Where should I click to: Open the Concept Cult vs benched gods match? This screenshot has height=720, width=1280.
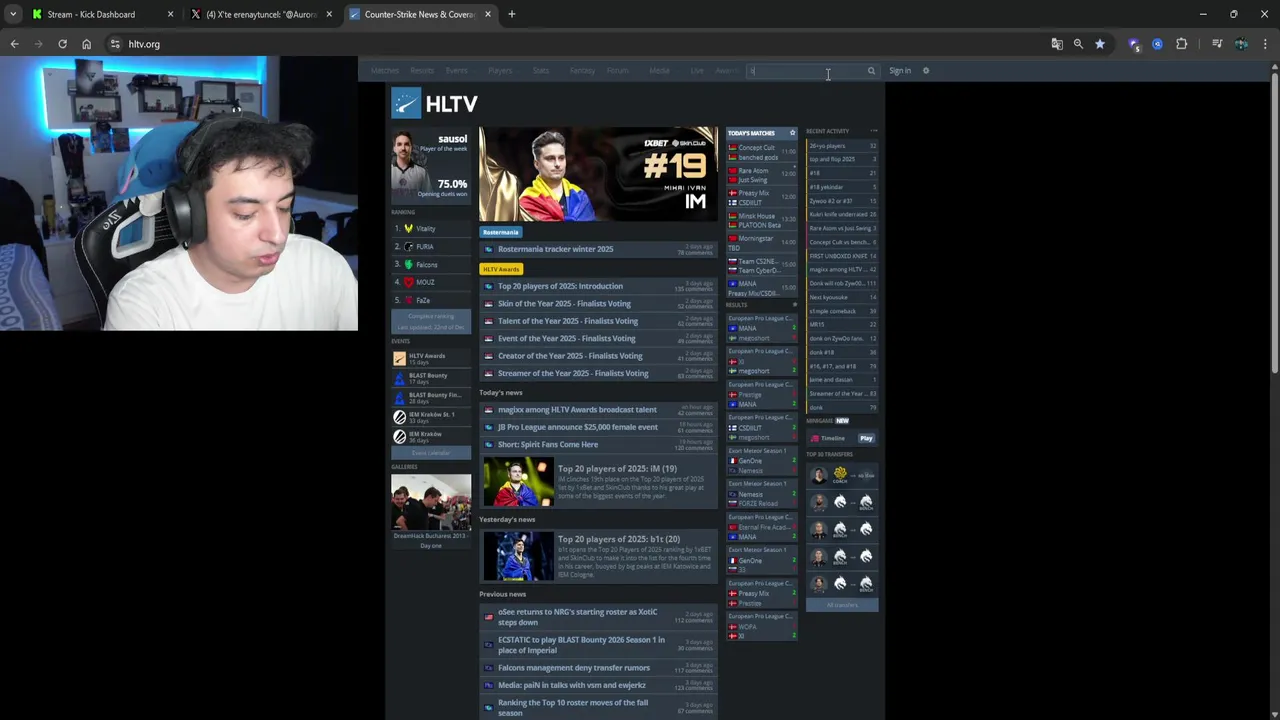click(x=762, y=152)
